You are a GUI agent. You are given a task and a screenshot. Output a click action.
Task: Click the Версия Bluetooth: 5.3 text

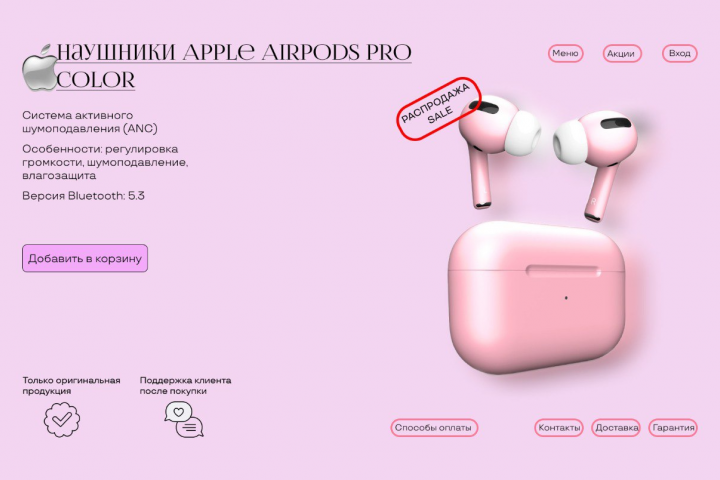coord(83,196)
